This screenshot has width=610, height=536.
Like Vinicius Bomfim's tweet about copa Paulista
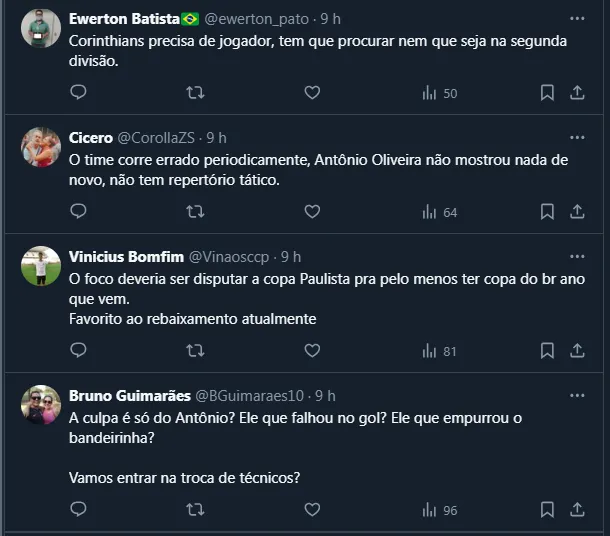point(312,351)
